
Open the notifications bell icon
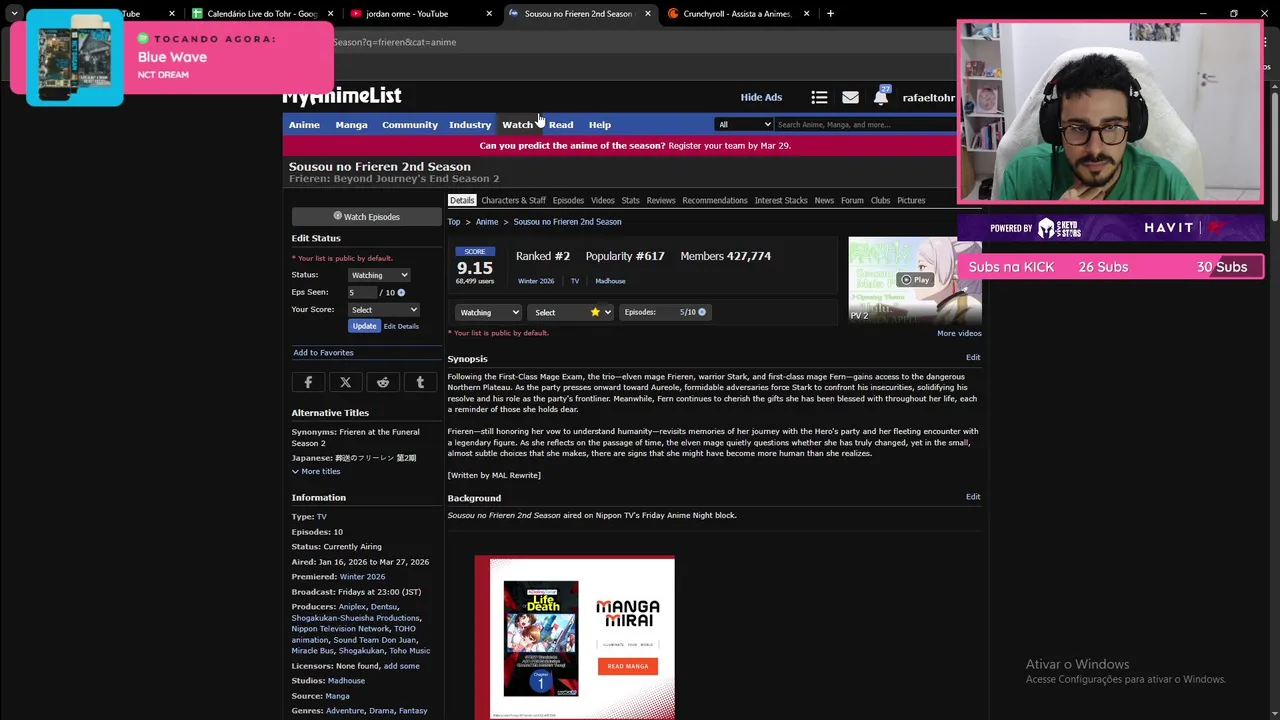(880, 98)
